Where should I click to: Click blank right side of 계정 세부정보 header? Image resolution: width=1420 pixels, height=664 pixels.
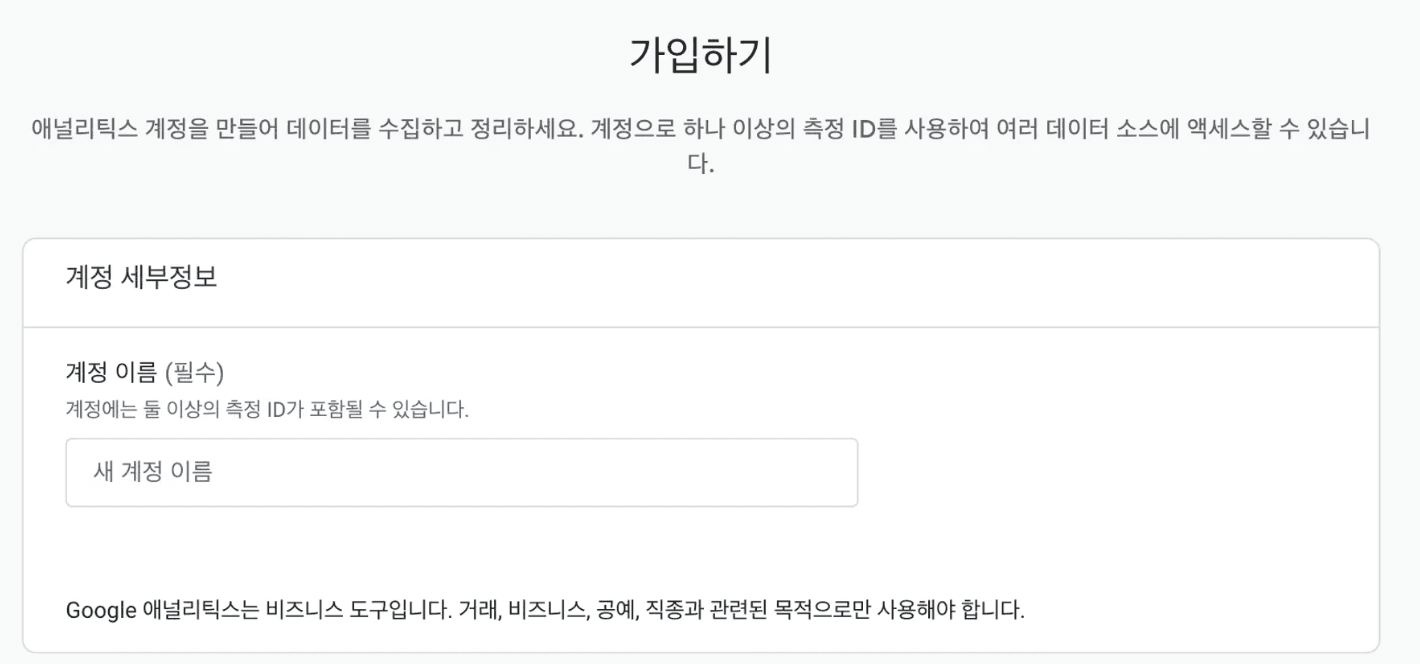pyautogui.click(x=900, y=278)
